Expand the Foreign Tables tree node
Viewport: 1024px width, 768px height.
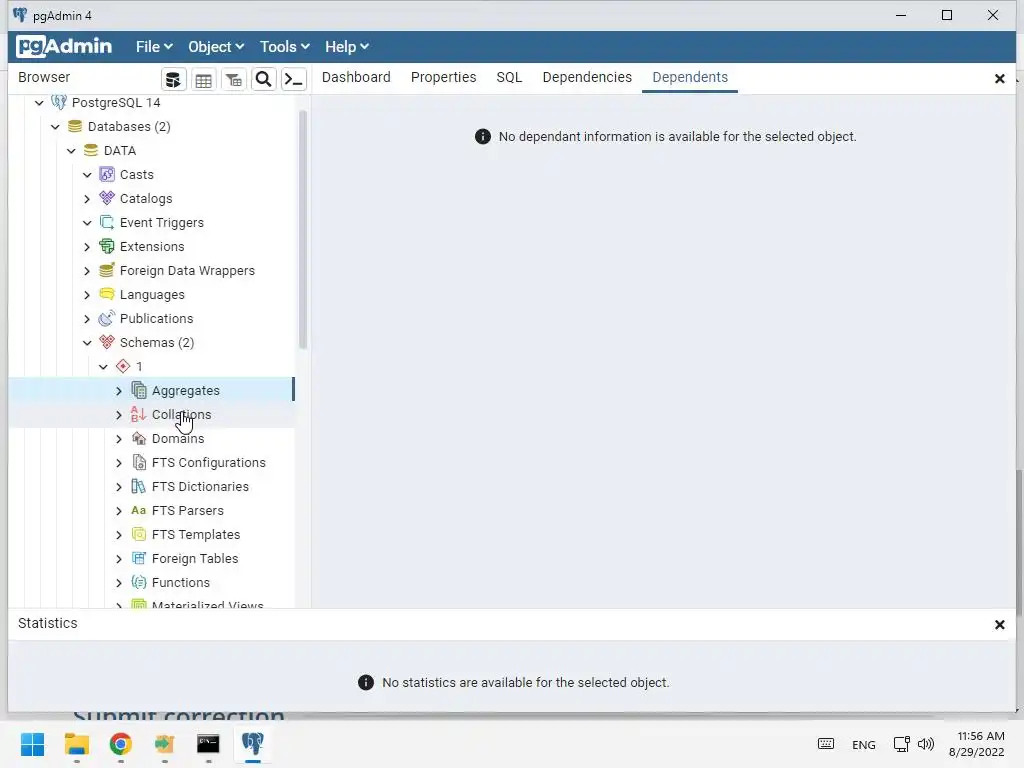(119, 558)
